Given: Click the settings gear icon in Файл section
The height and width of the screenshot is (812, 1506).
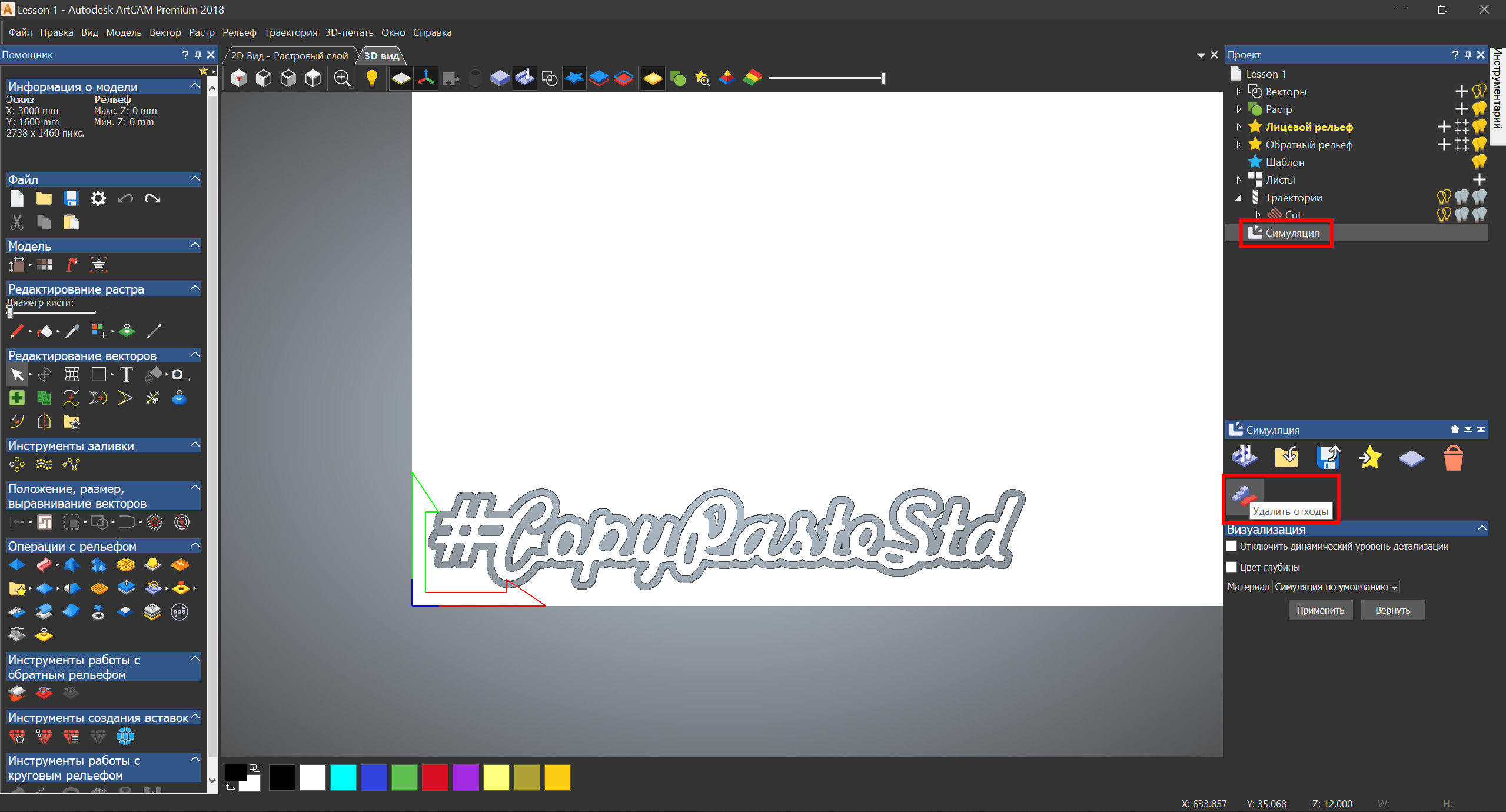Looking at the screenshot, I should [x=98, y=198].
